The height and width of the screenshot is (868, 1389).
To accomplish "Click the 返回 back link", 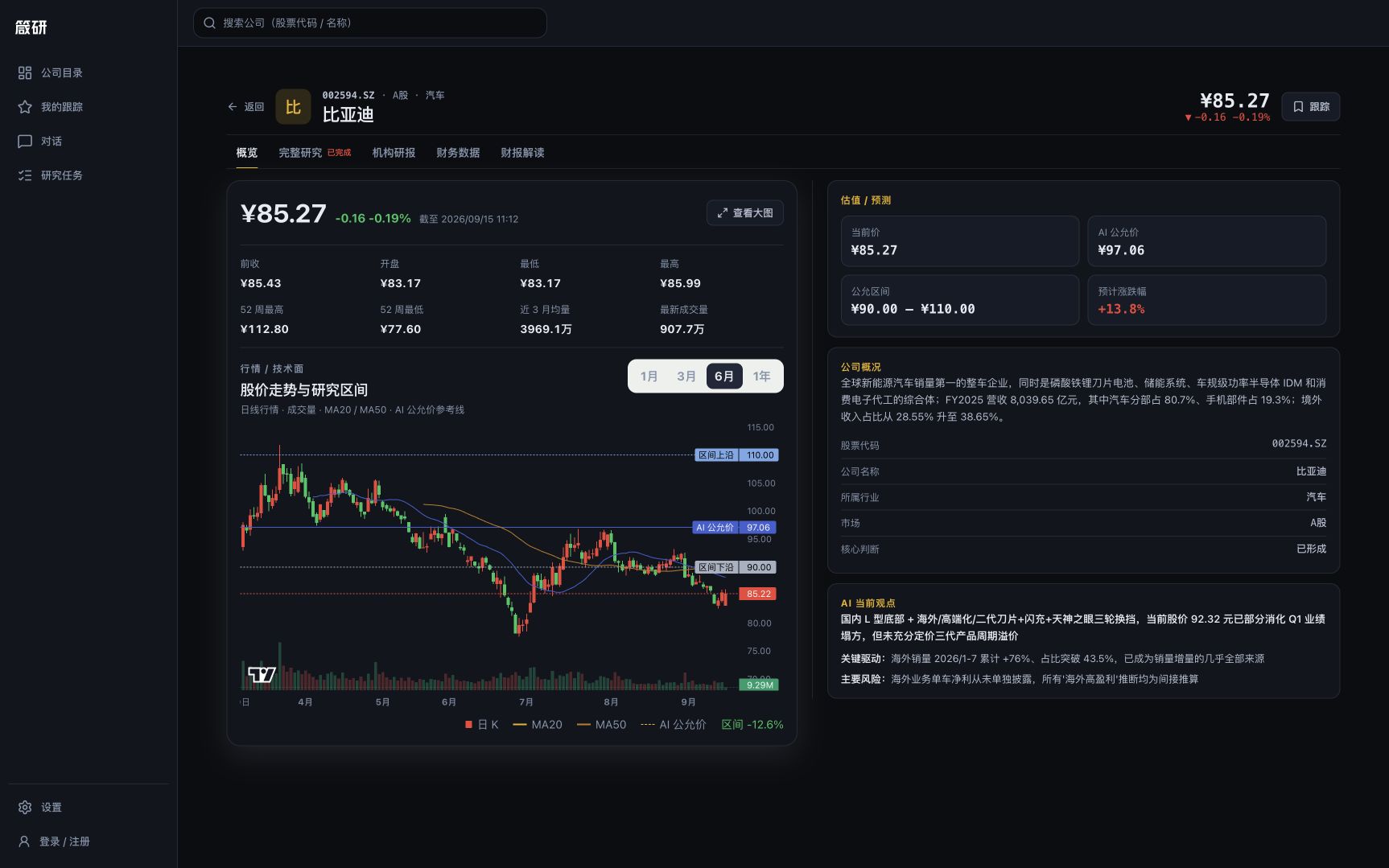I will [245, 106].
